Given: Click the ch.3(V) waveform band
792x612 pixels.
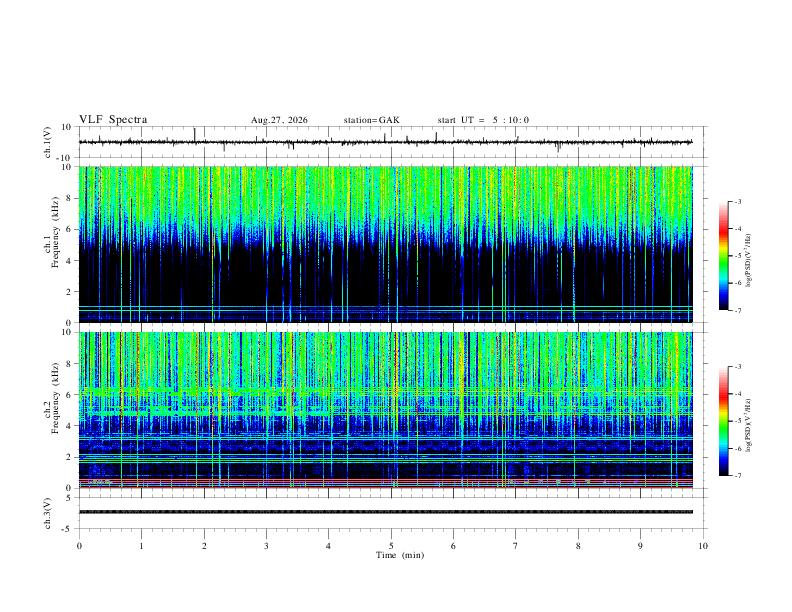Looking at the screenshot, I should click(x=385, y=512).
